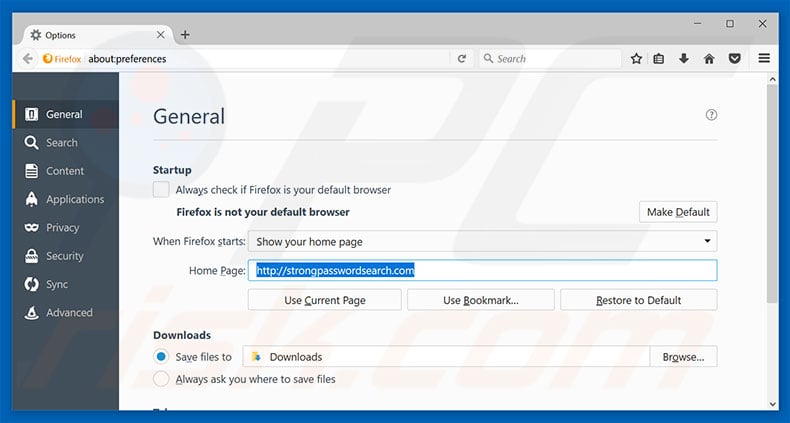The image size is (790, 423).
Task: Click Use Bookmark... button
Action: [481, 300]
